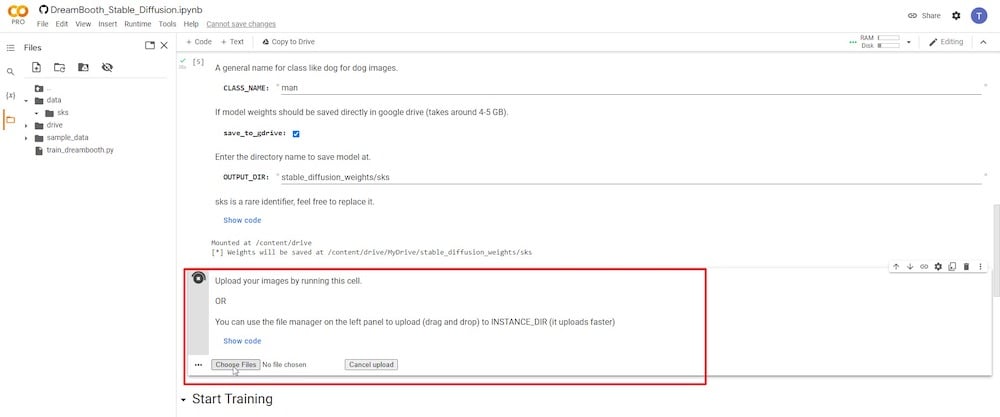1000x417 pixels.
Task: Collapse the sks folder arrow
Action: coord(37,113)
